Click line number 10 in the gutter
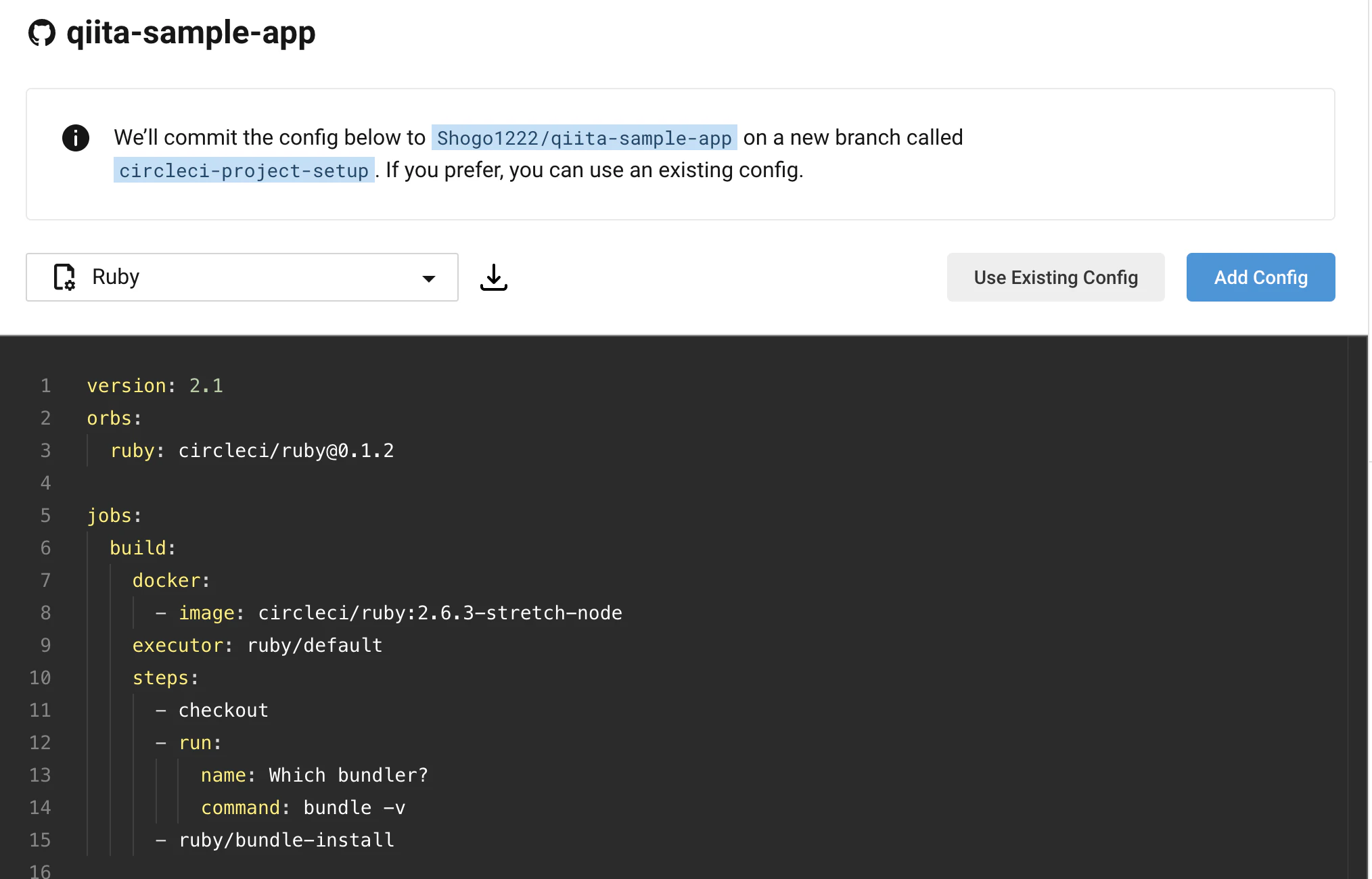Viewport: 1372px width, 879px height. point(40,678)
